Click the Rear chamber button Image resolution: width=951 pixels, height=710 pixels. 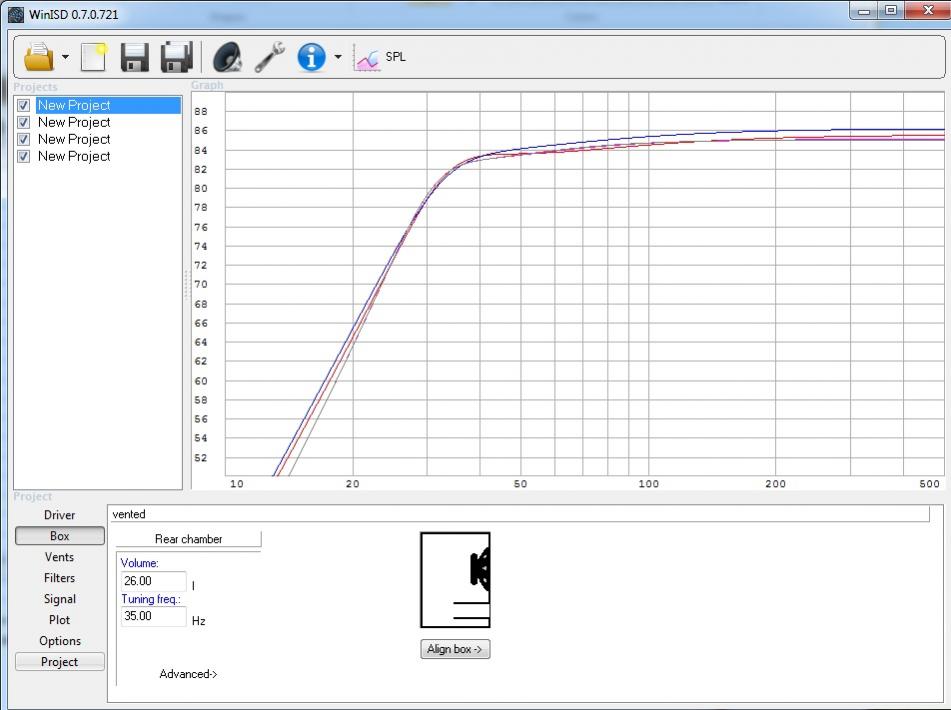(x=188, y=539)
